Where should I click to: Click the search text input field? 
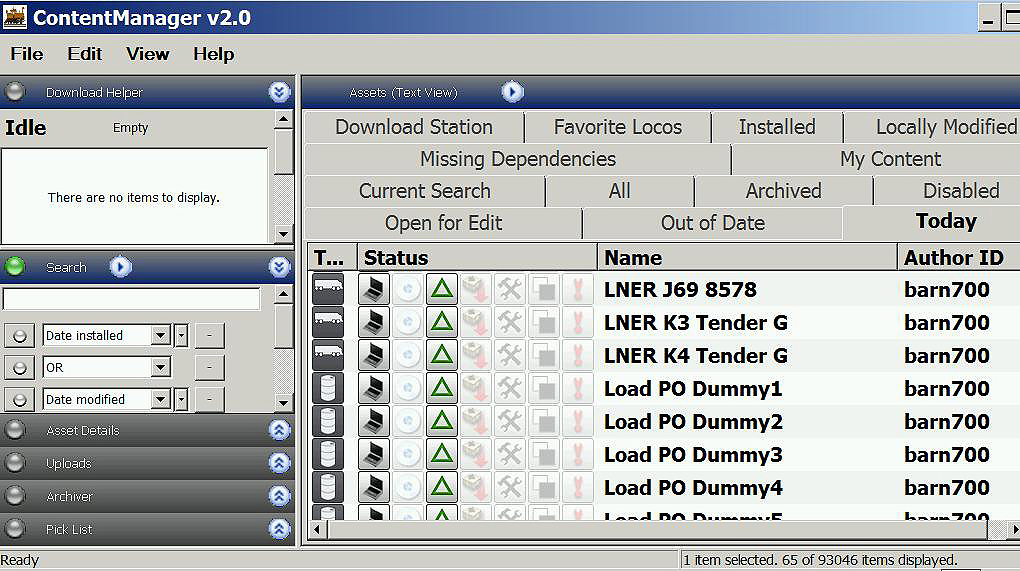131,299
